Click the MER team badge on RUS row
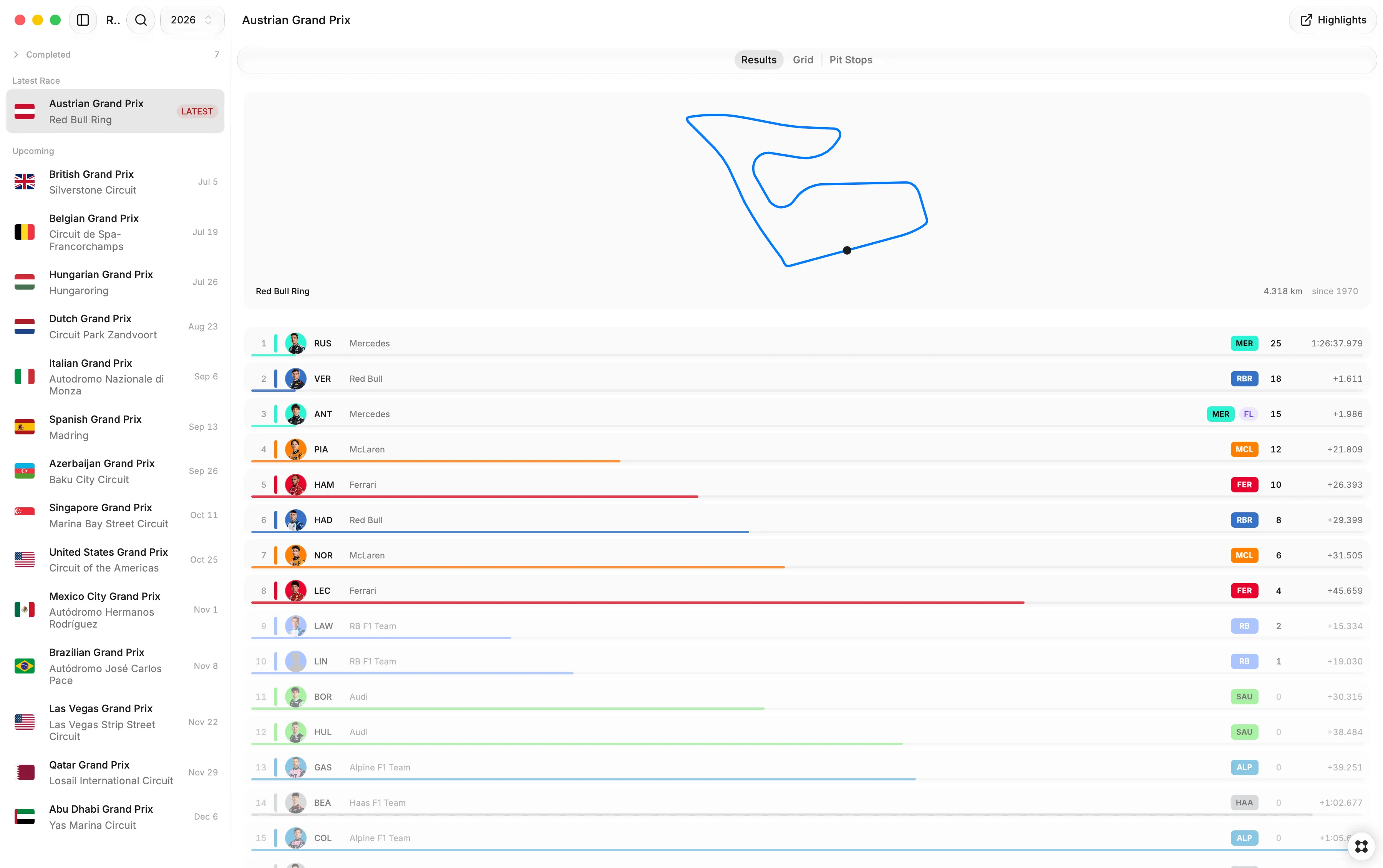 [1244, 343]
